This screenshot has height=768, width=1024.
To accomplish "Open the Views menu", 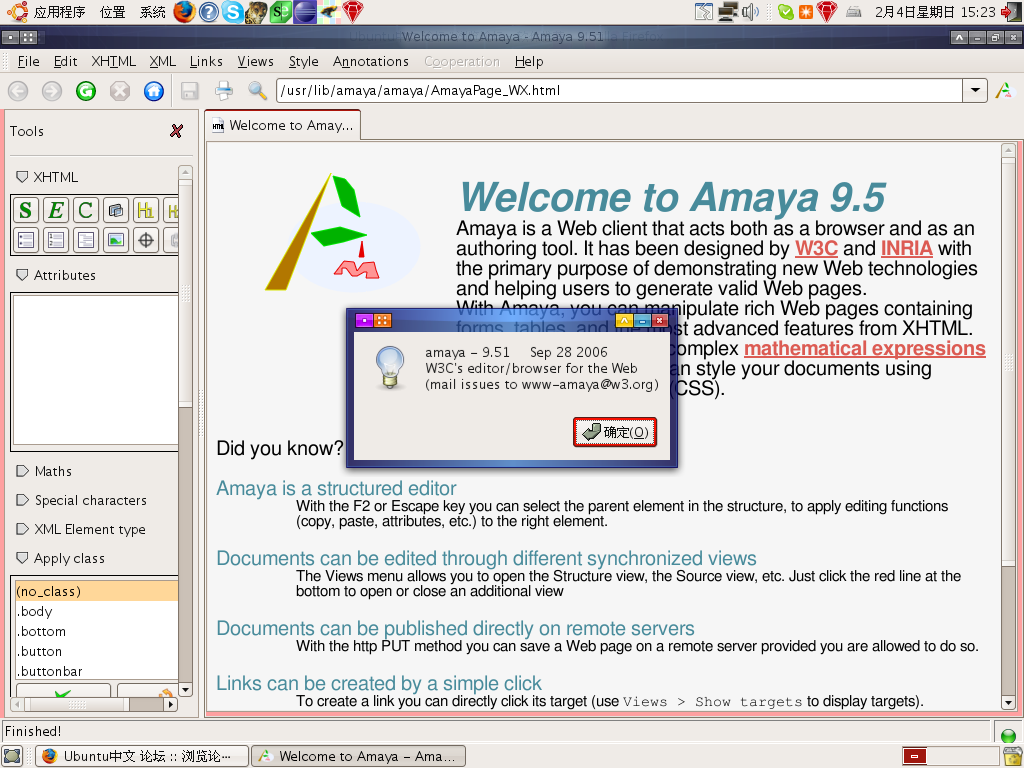I will tap(255, 61).
